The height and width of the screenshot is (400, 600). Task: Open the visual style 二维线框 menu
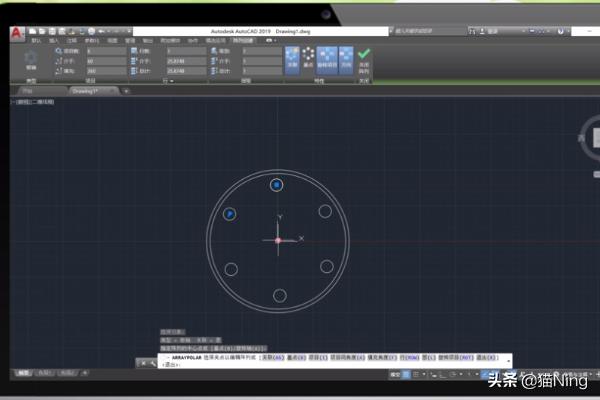(x=42, y=102)
